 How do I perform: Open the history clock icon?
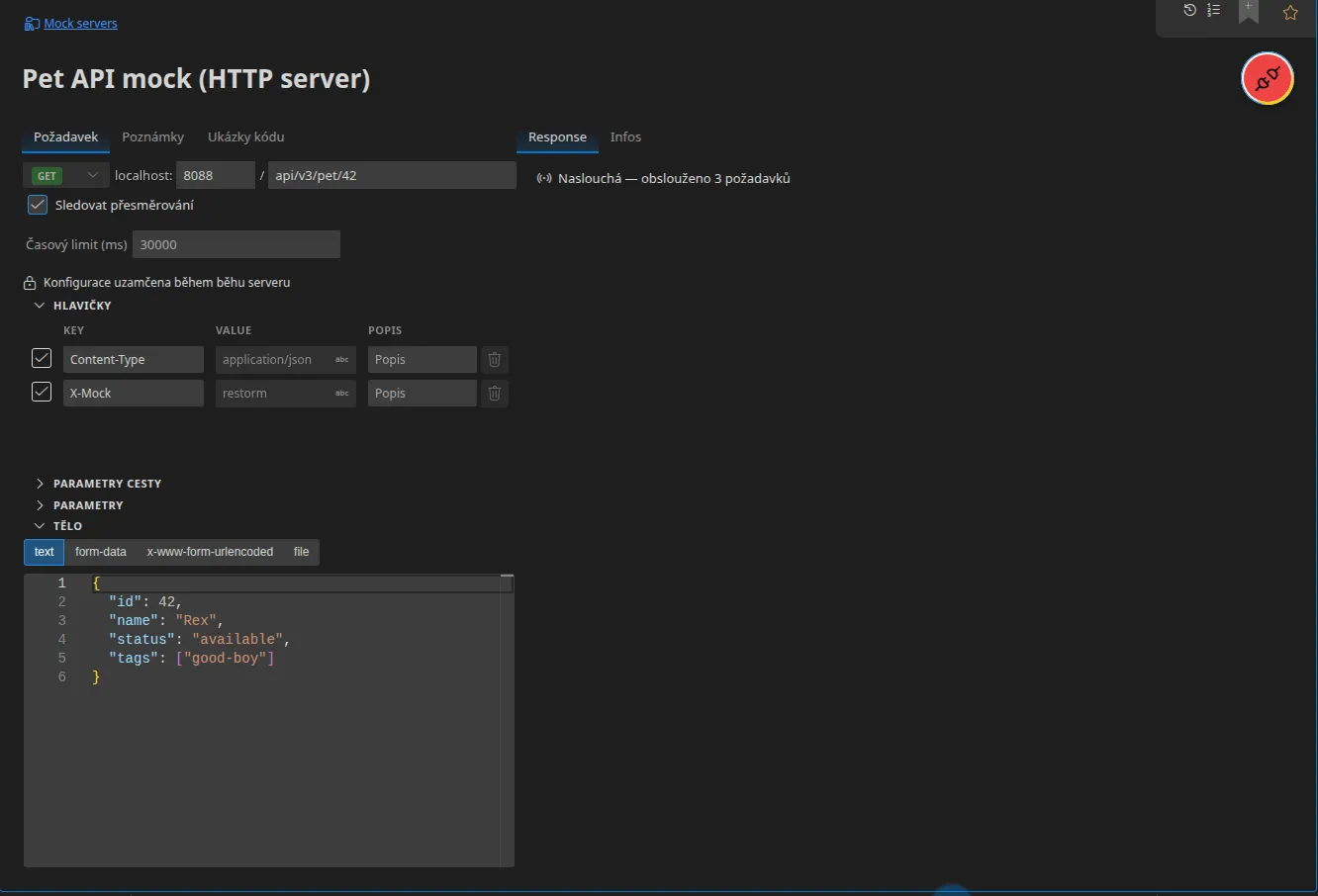[x=1189, y=10]
